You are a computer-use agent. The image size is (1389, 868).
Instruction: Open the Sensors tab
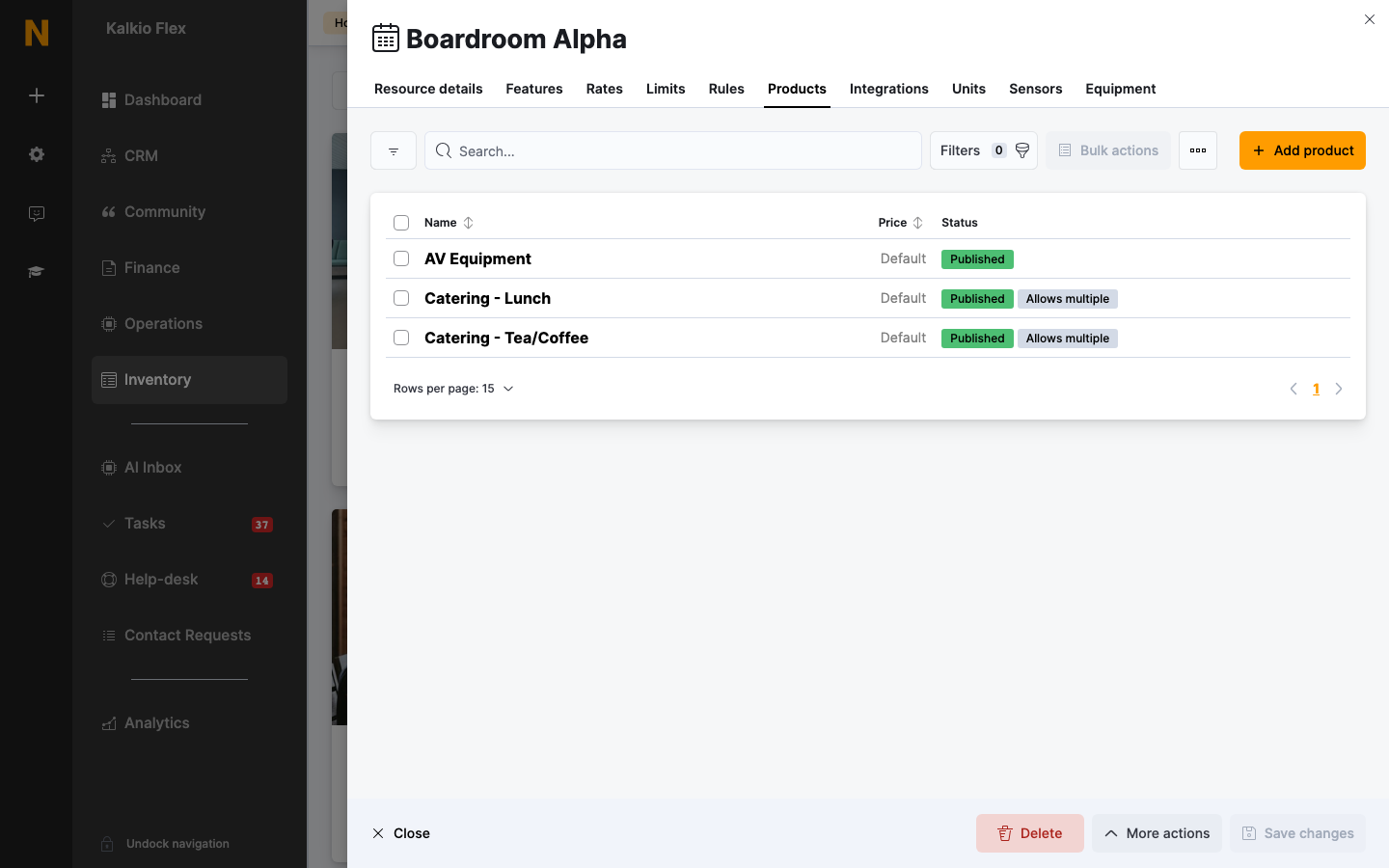(1036, 89)
